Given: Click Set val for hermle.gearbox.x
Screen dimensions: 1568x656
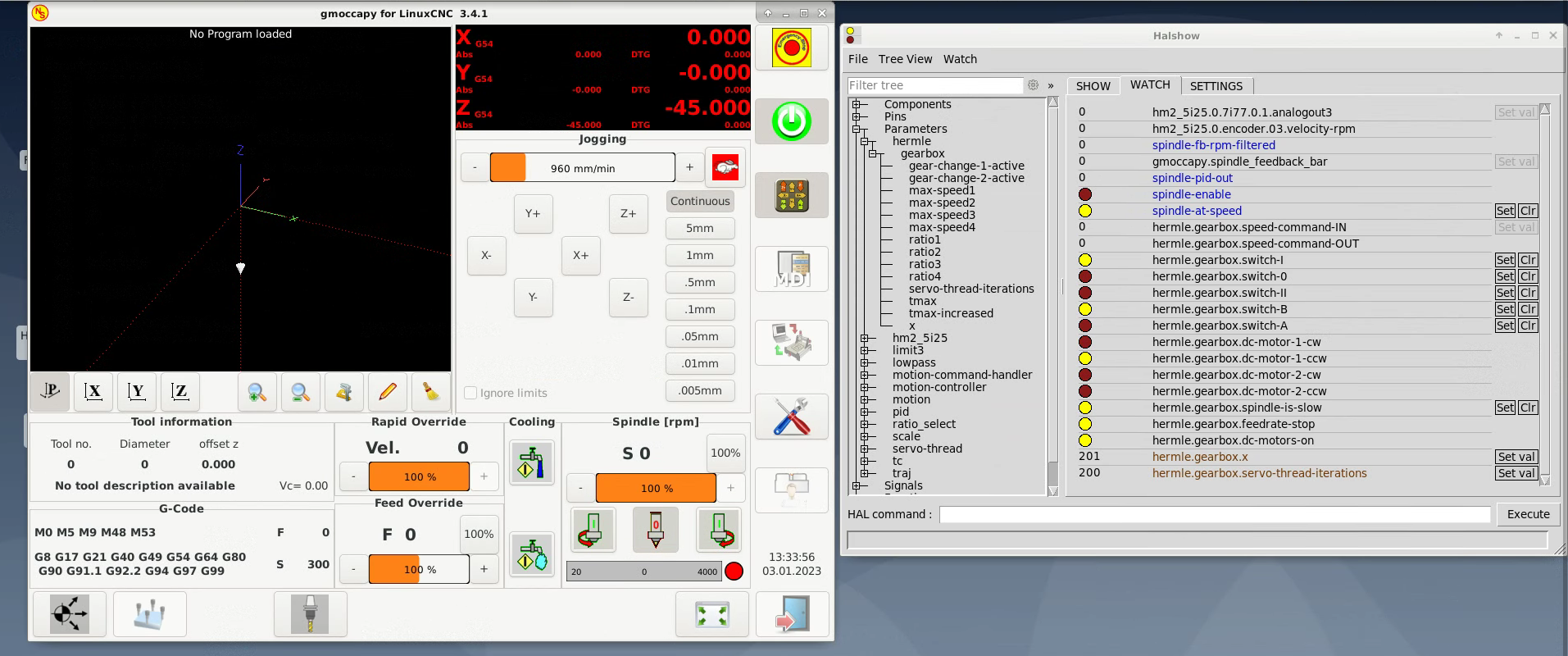Looking at the screenshot, I should [1516, 457].
